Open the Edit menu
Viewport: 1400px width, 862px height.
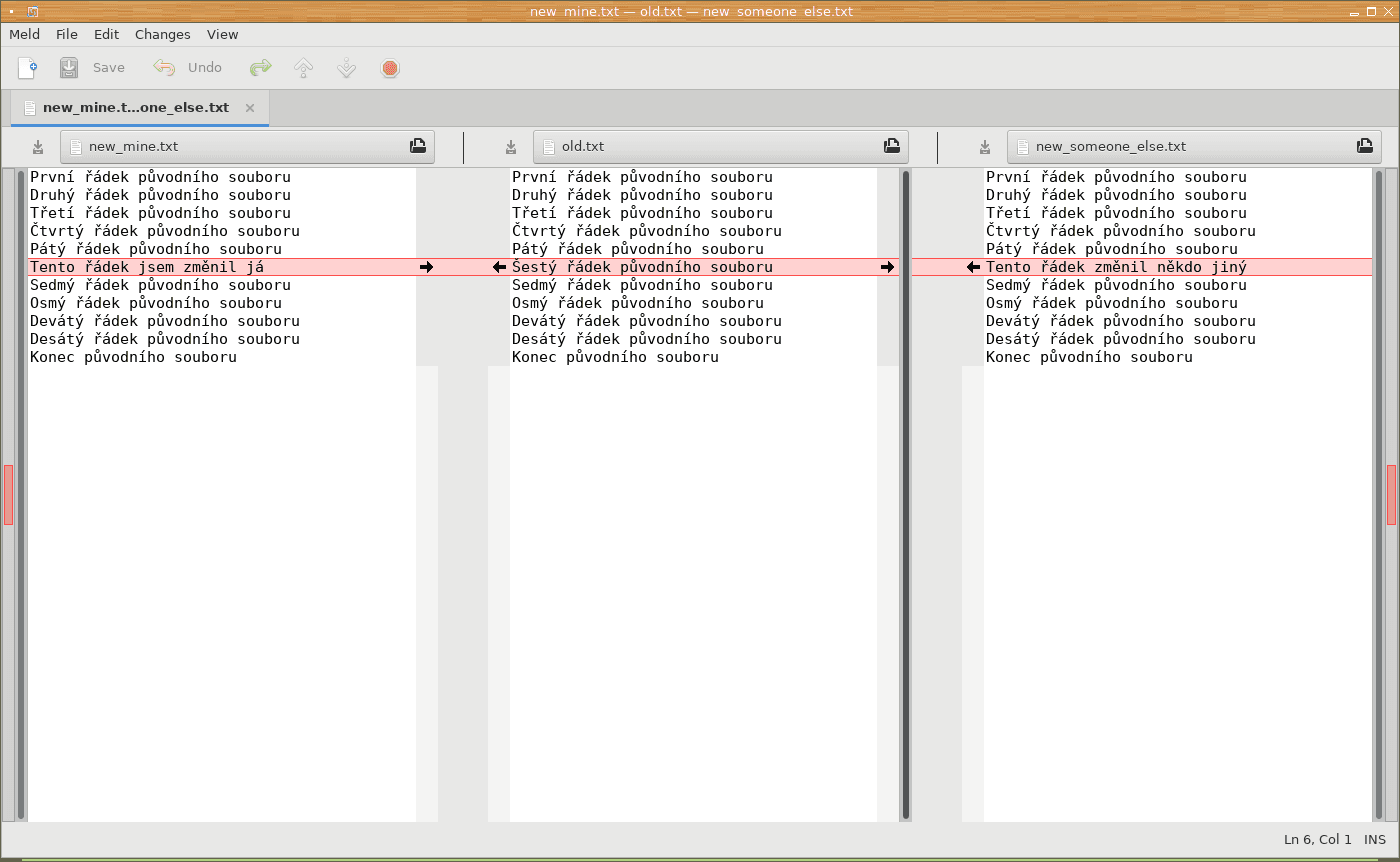106,34
